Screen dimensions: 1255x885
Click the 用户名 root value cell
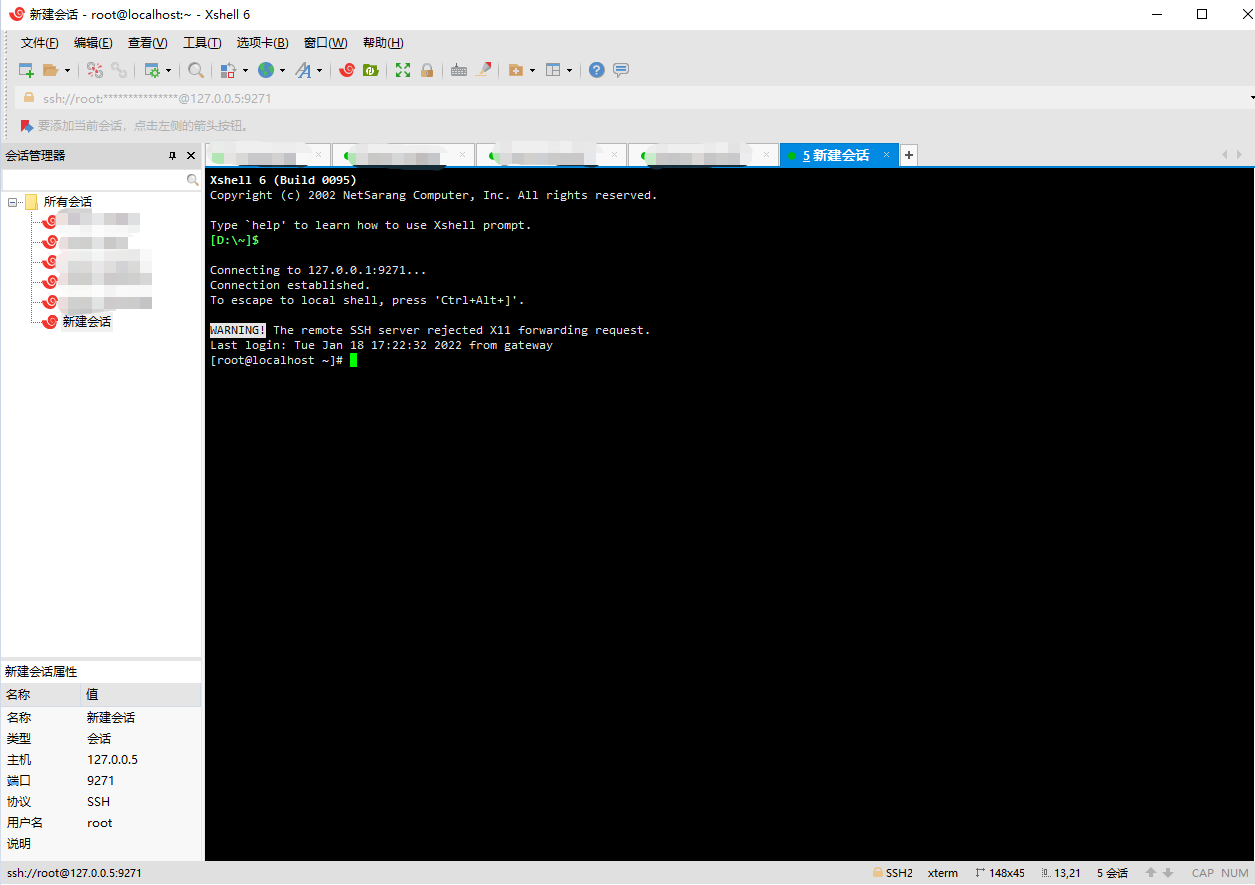(100, 823)
